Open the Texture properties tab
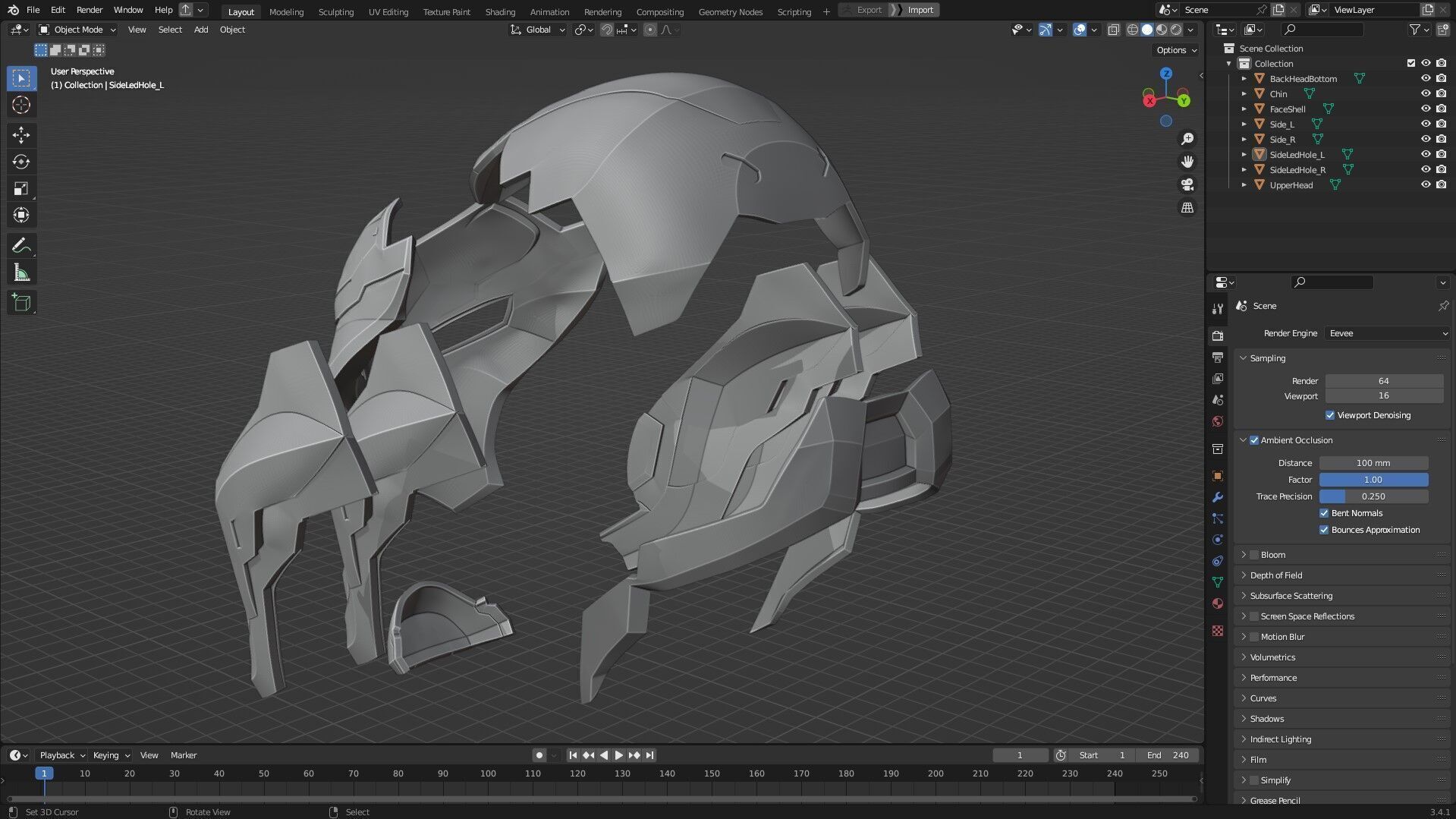Image resolution: width=1456 pixels, height=819 pixels. [1218, 631]
